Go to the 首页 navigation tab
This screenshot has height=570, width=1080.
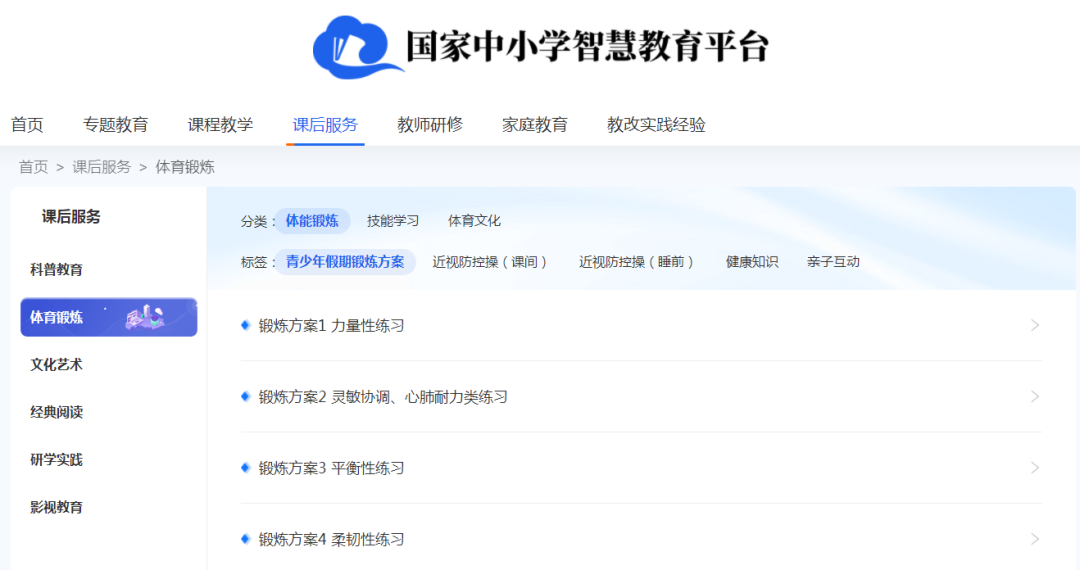28,125
